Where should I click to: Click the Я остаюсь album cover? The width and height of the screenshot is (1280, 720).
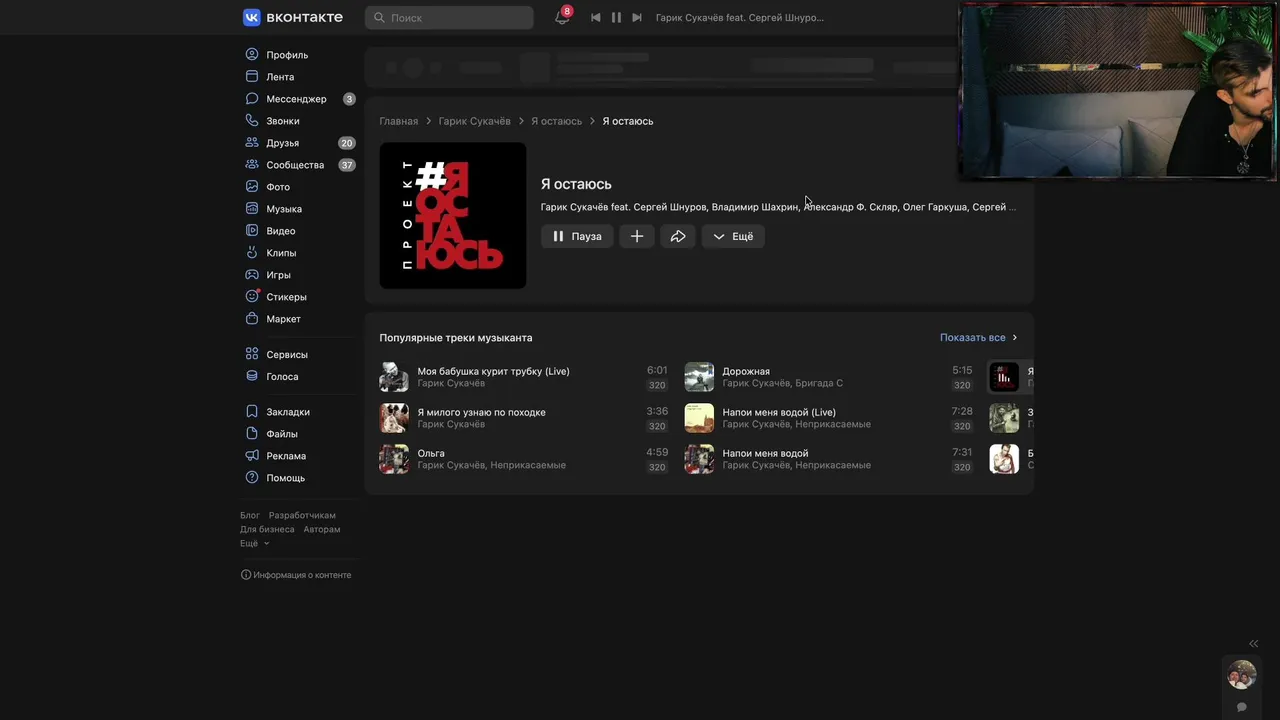pos(453,216)
